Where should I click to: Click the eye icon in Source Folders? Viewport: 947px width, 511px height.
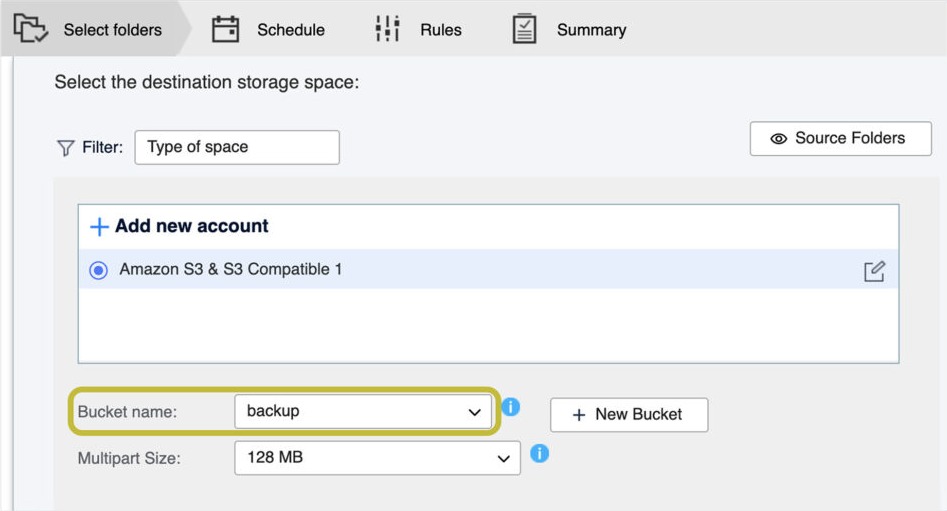pyautogui.click(x=778, y=139)
